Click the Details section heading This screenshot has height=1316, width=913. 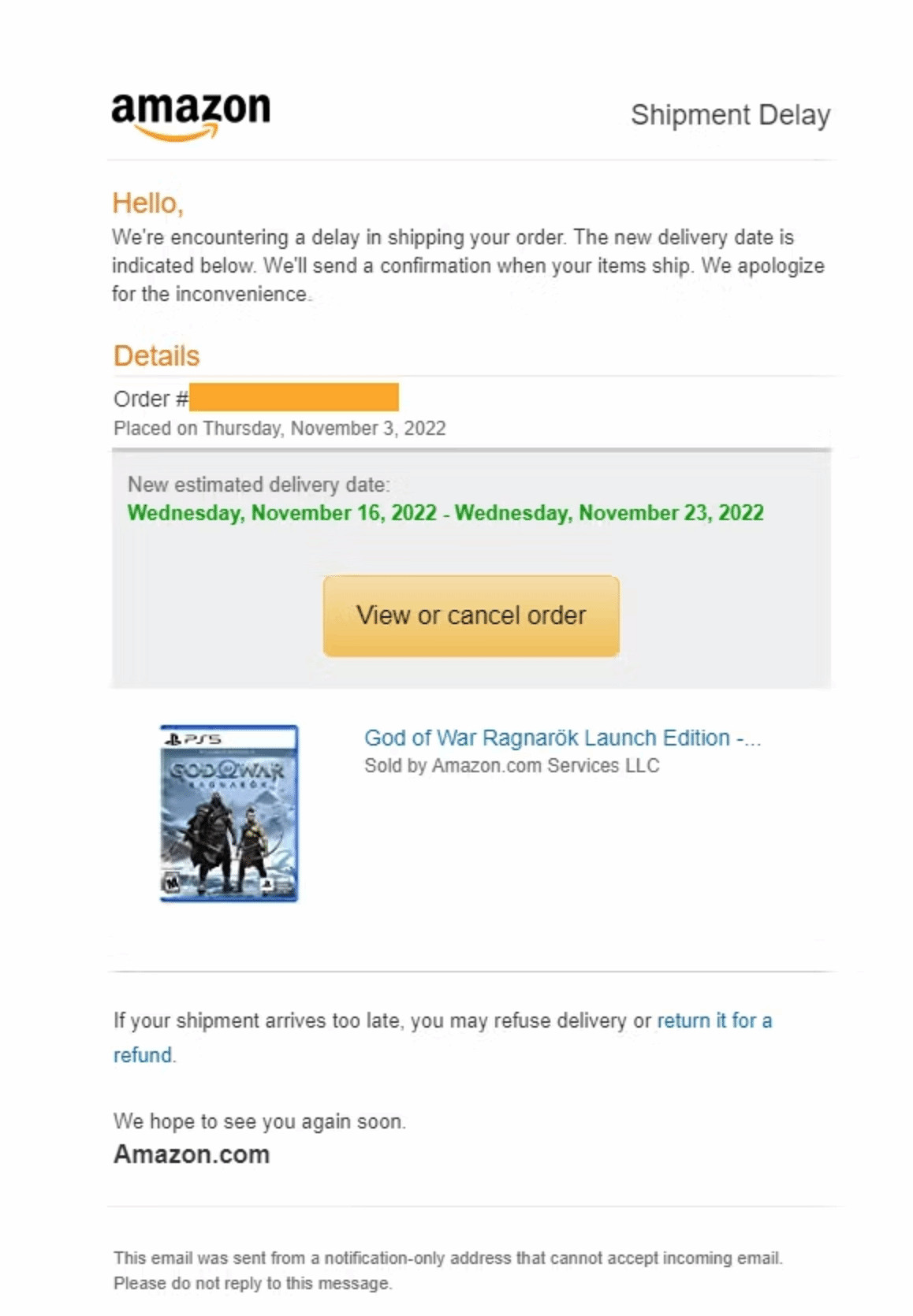point(156,356)
